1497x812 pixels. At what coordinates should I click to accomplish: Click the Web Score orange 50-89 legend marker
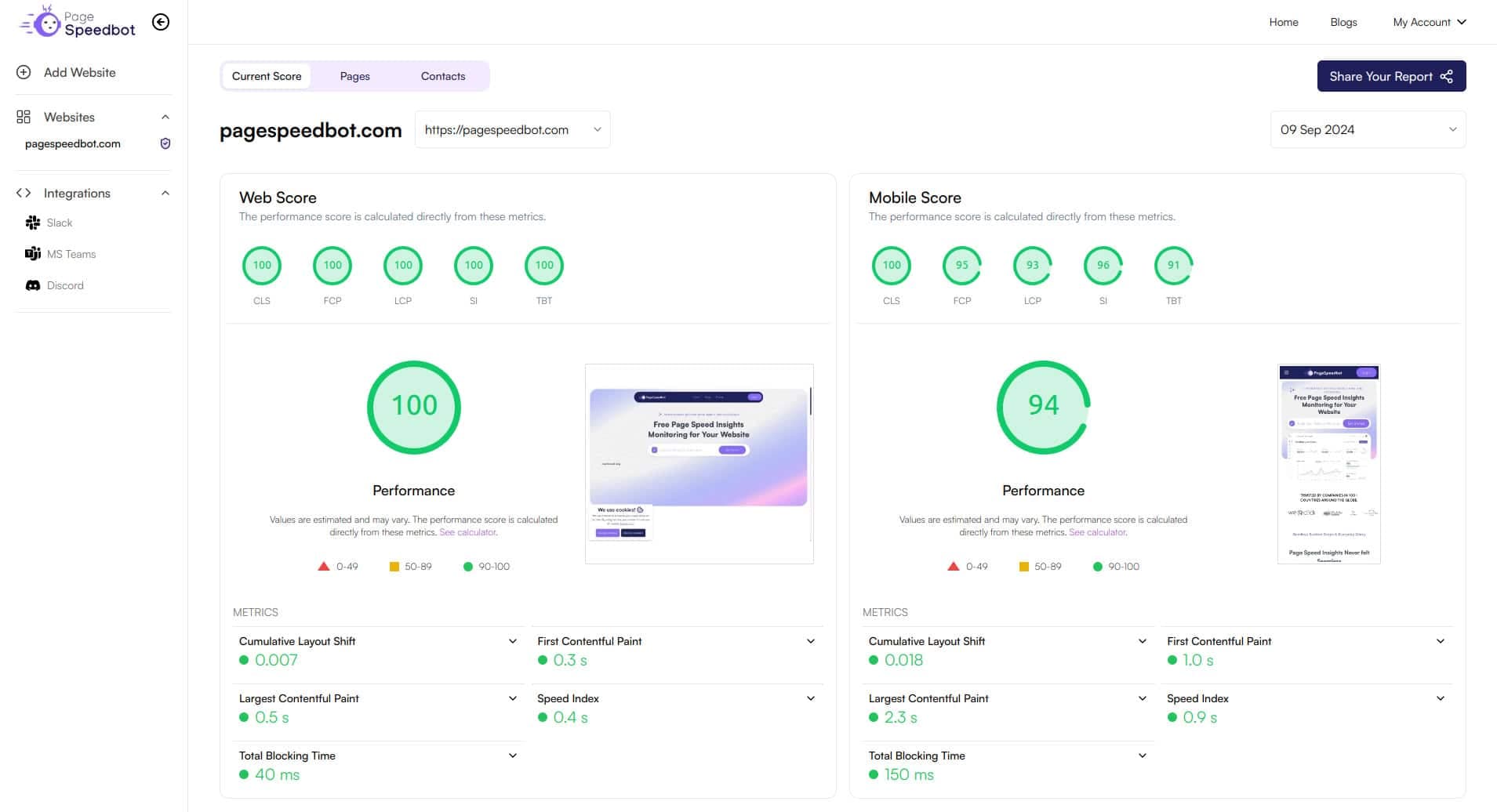(x=394, y=566)
